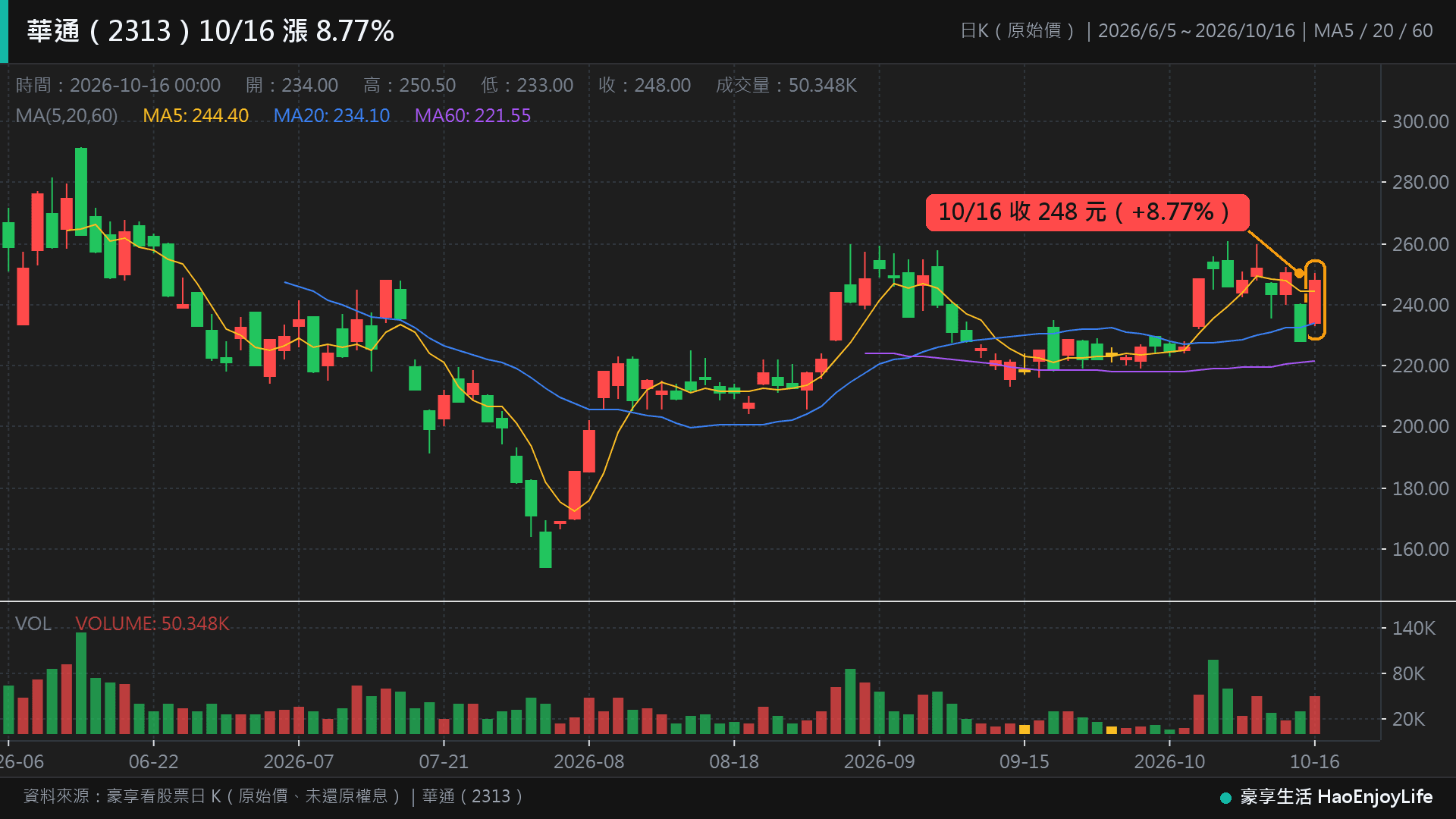Click the 2026-08 date axis label
The height and width of the screenshot is (819, 1456).
click(589, 761)
